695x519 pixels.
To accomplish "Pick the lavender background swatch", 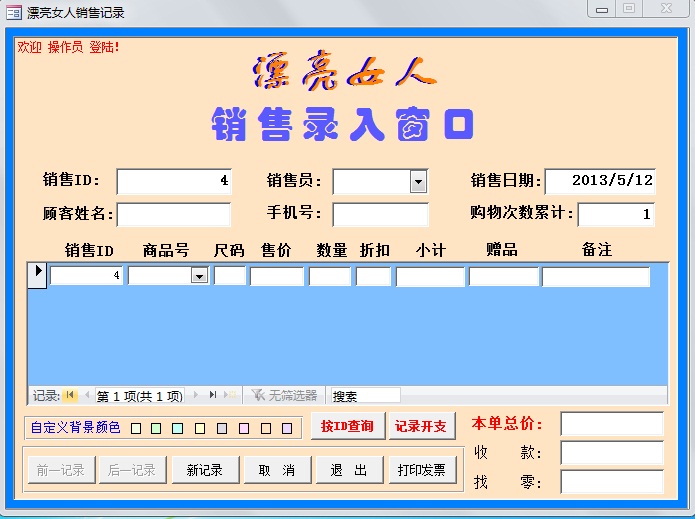I will coord(287,428).
